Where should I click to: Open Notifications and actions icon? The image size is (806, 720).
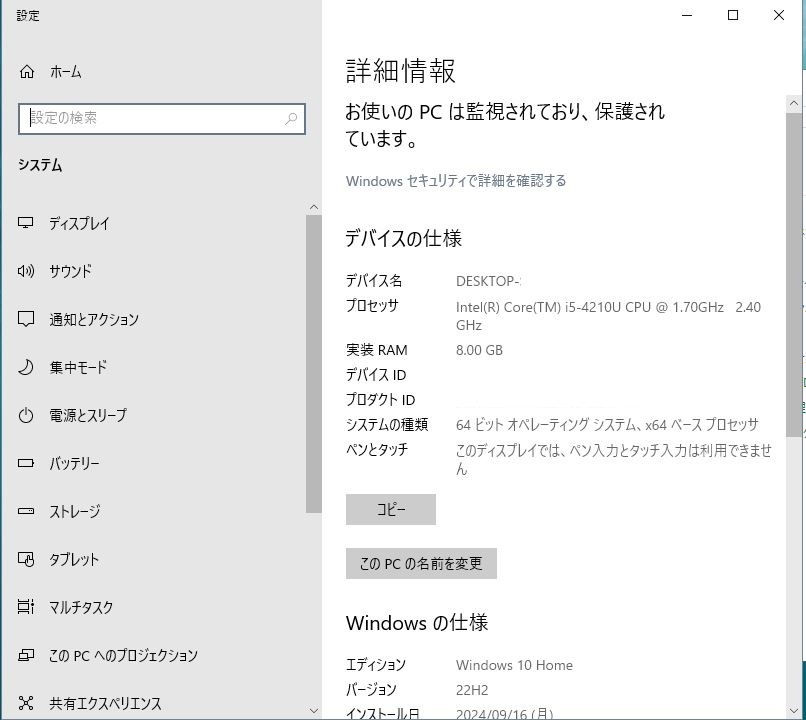27,319
